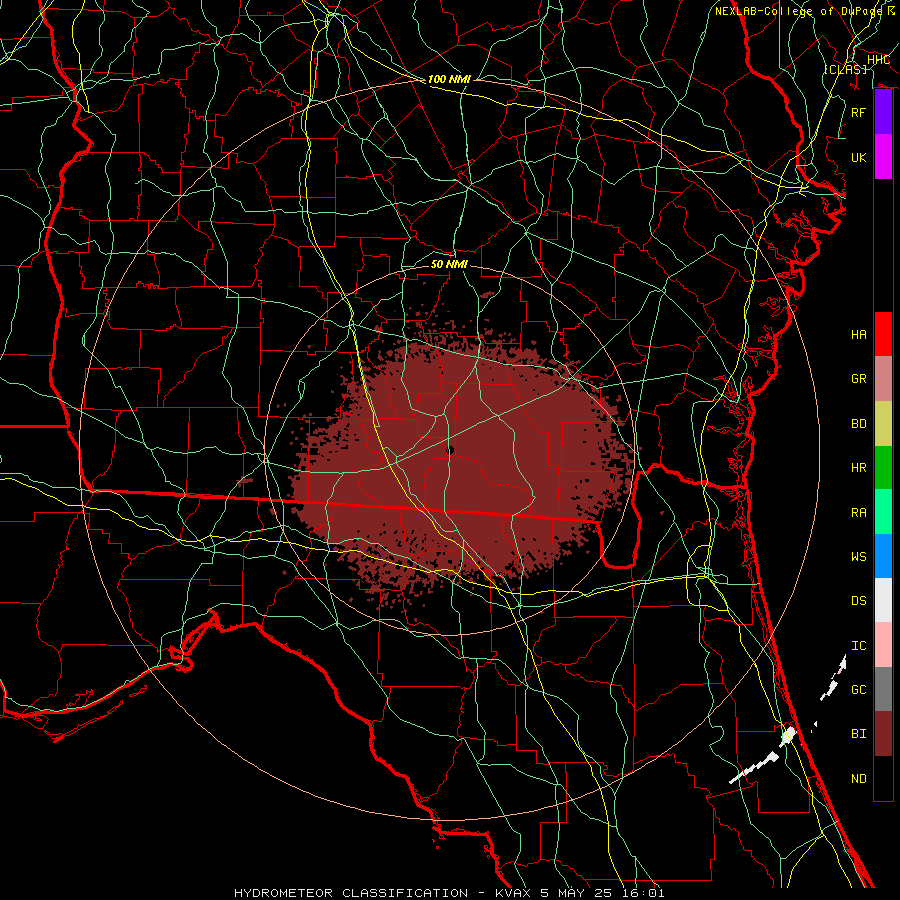Click the GC legend label
The width and height of the screenshot is (900, 900).
pos(859,690)
